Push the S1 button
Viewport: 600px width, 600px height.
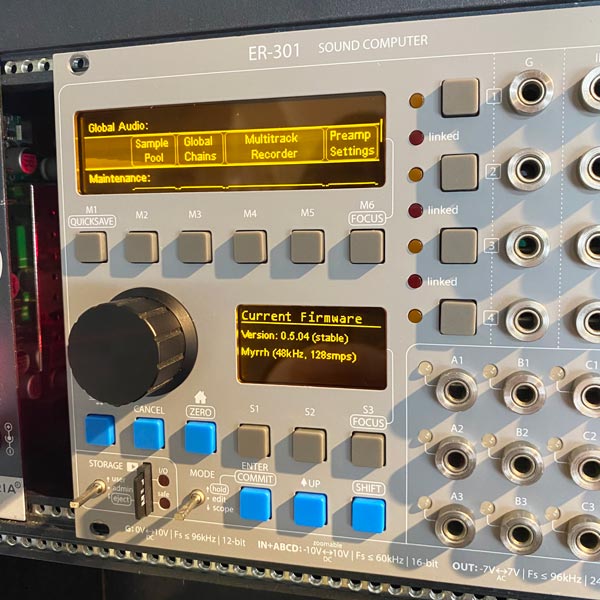[253, 440]
